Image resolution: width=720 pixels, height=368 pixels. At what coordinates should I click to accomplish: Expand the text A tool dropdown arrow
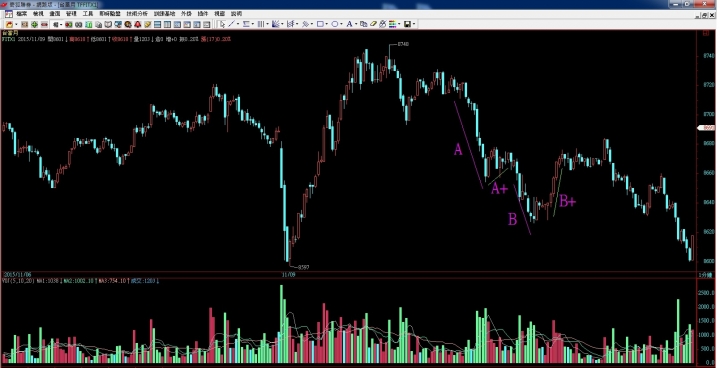pyautogui.click(x=356, y=24)
